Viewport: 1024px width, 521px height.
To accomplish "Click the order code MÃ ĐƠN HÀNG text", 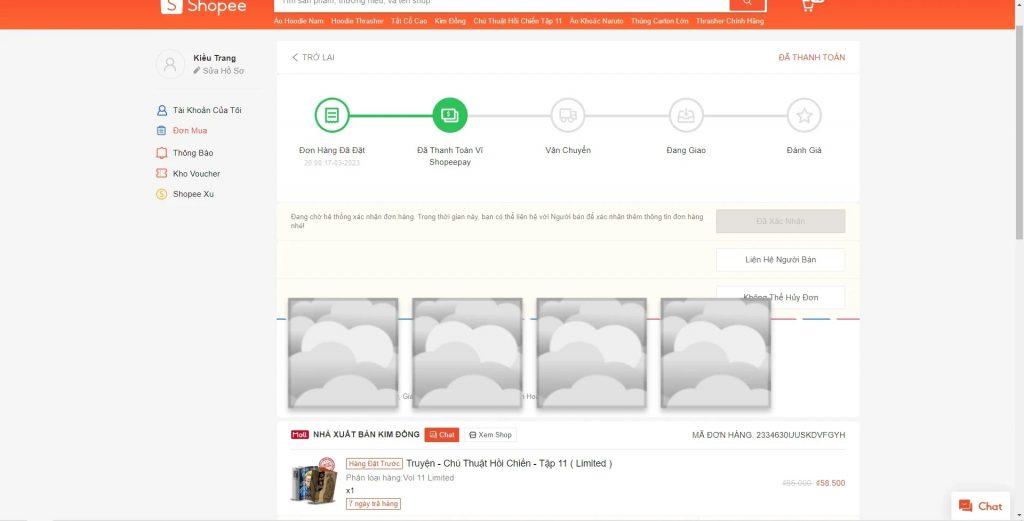I will (769, 435).
